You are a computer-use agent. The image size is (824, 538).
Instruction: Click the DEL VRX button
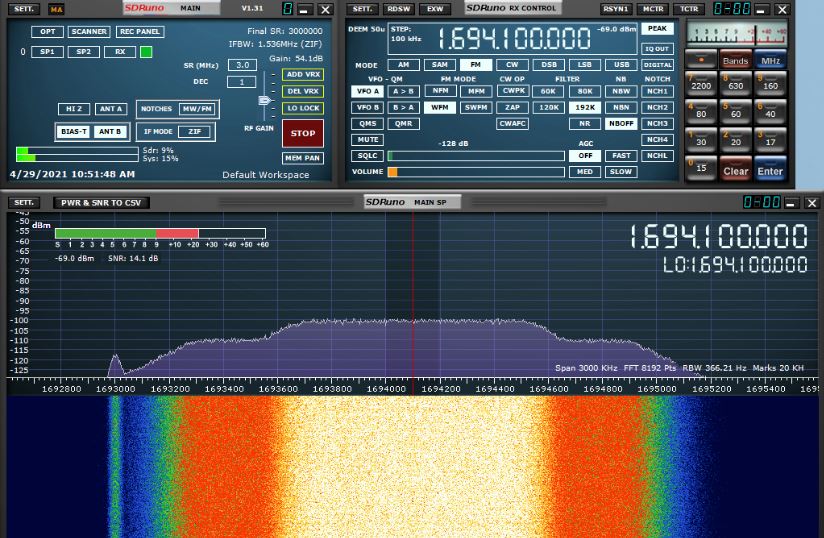[303, 91]
